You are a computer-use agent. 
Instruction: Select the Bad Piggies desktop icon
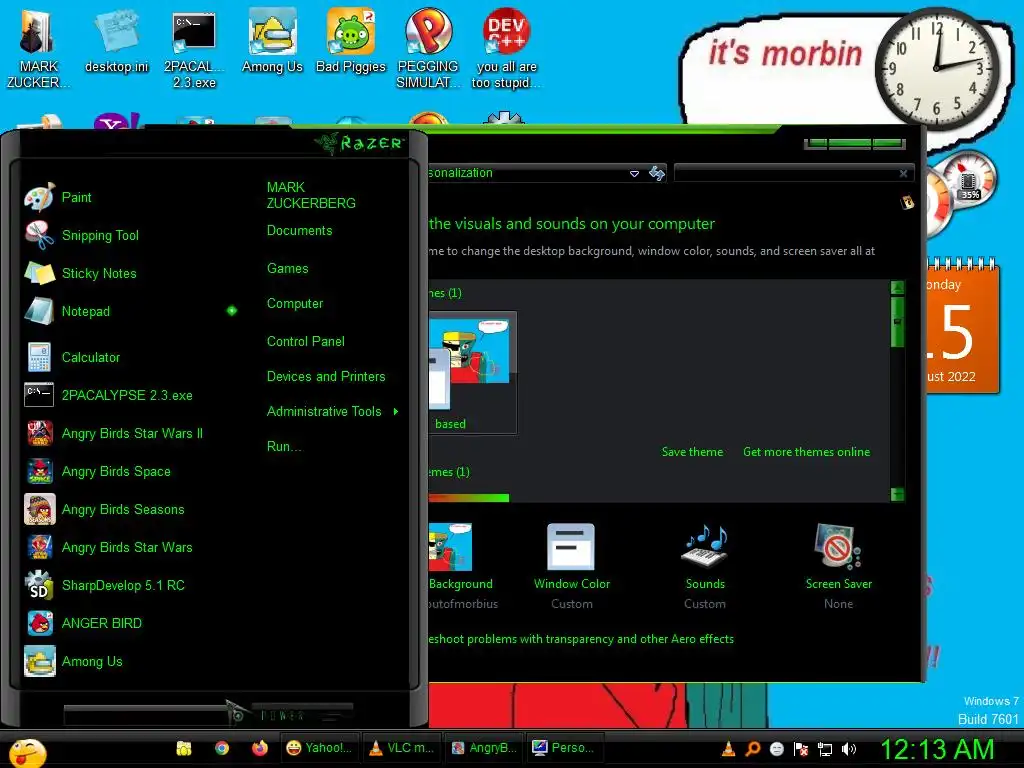point(351,40)
